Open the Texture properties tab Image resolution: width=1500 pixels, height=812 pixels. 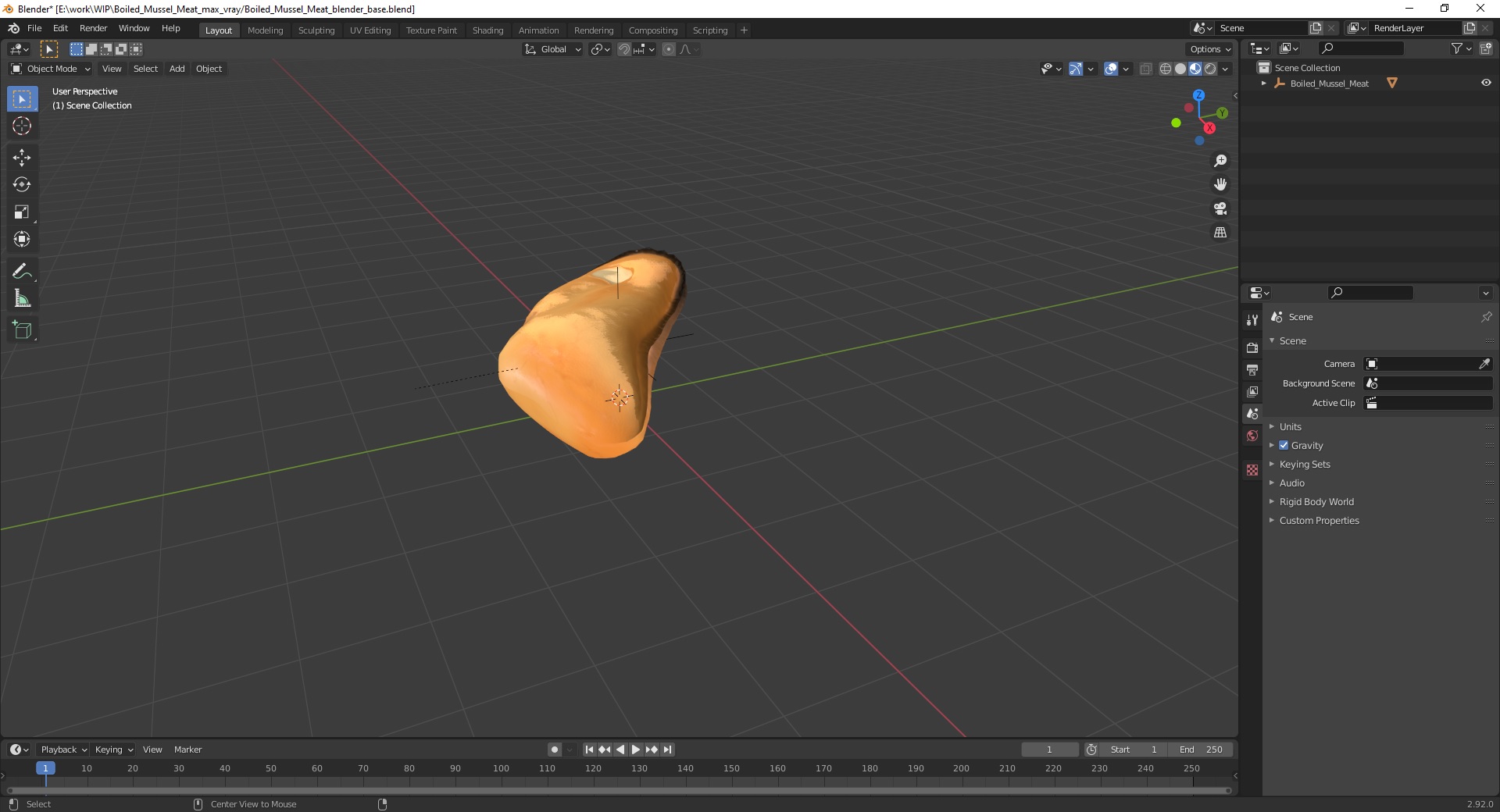(1252, 470)
